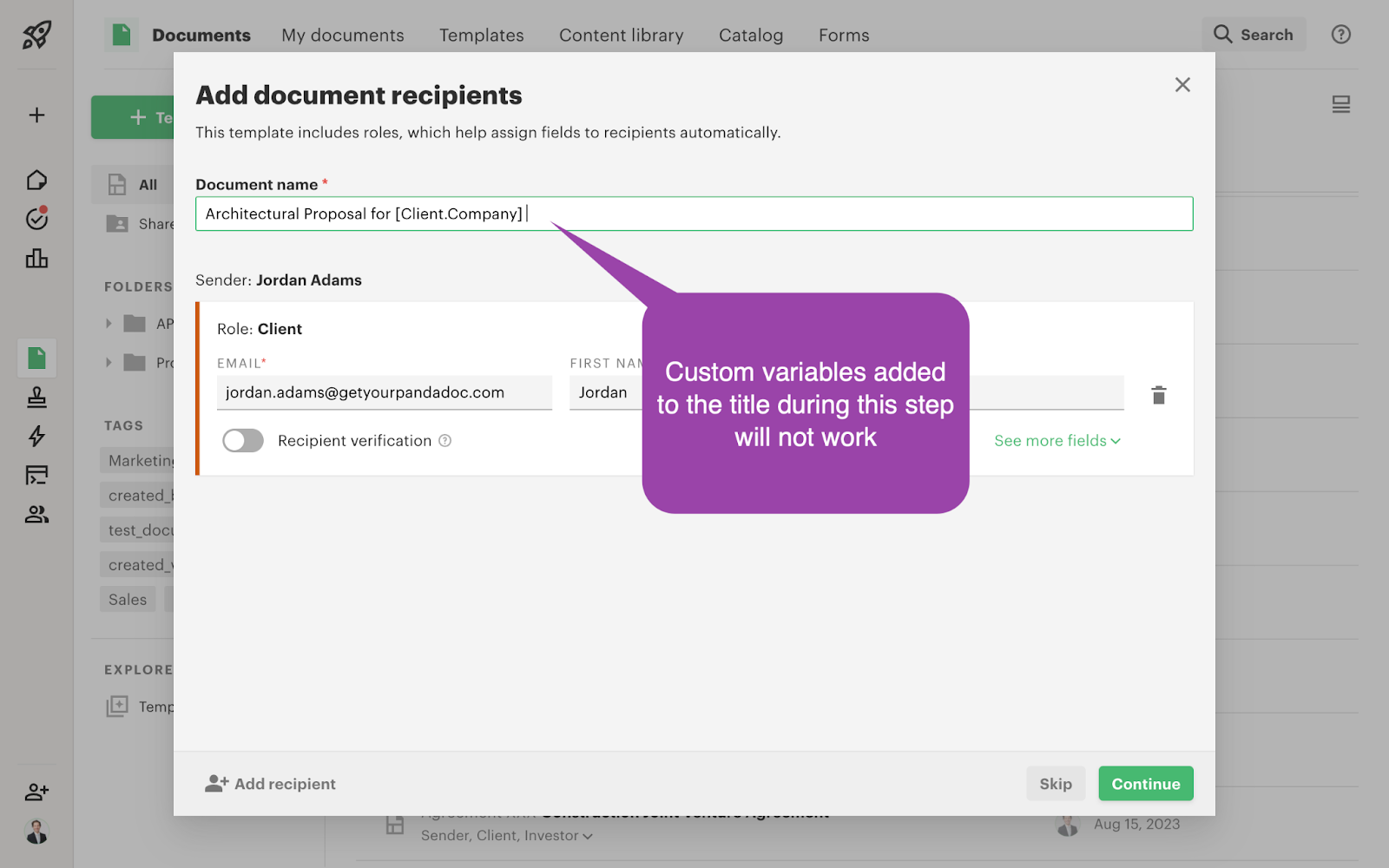Open the reports bar chart icon
This screenshot has width=1389, height=868.
pyautogui.click(x=36, y=259)
